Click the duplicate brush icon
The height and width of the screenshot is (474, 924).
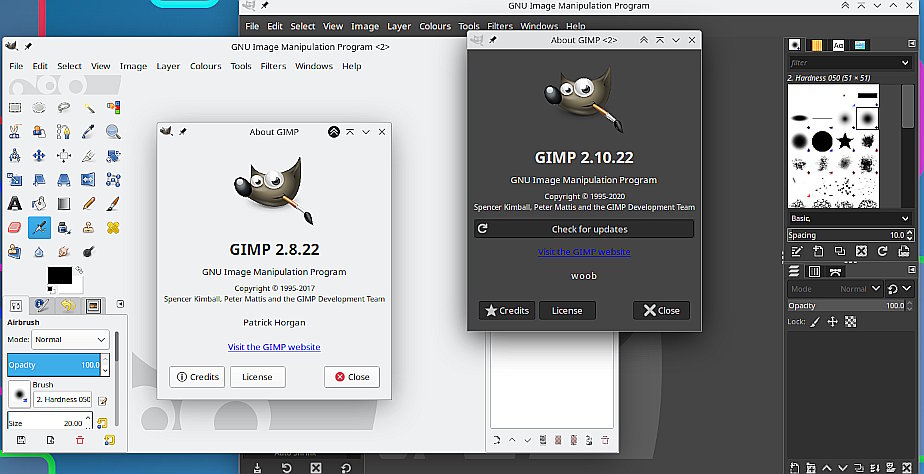[x=840, y=251]
